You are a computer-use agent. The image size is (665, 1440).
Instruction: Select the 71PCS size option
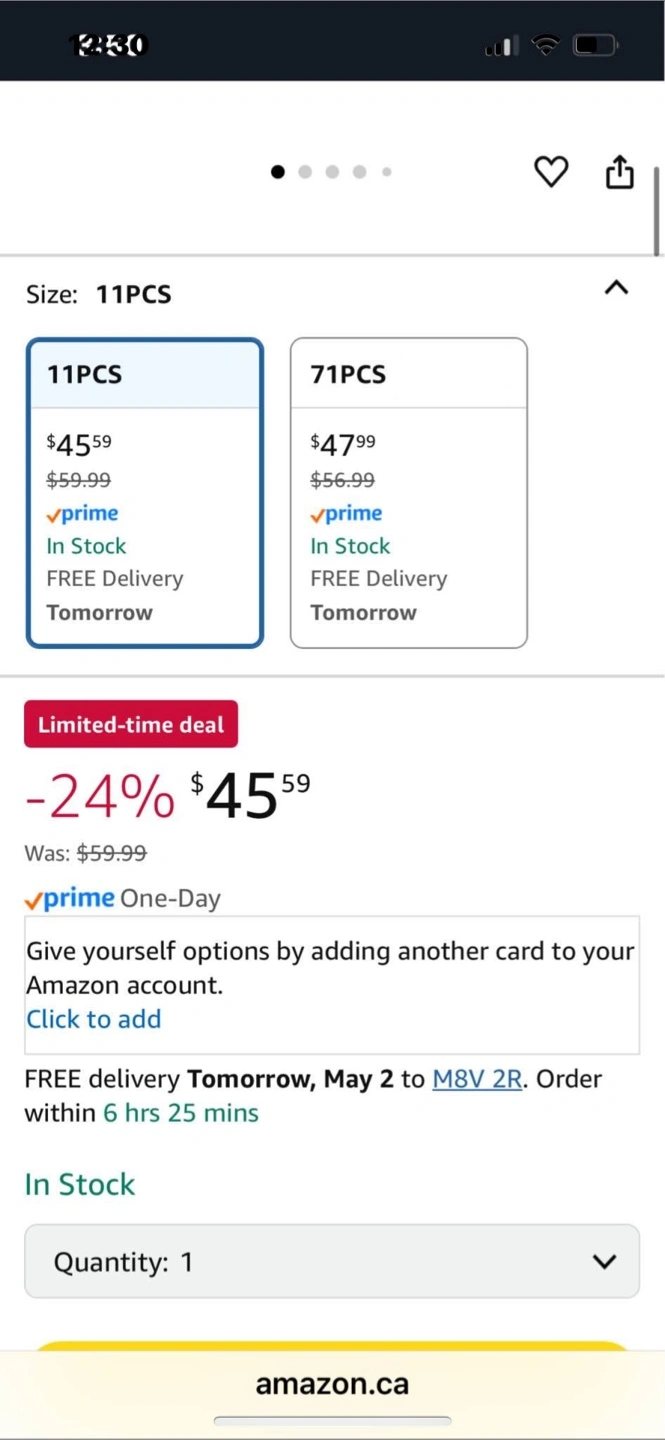[x=409, y=493]
